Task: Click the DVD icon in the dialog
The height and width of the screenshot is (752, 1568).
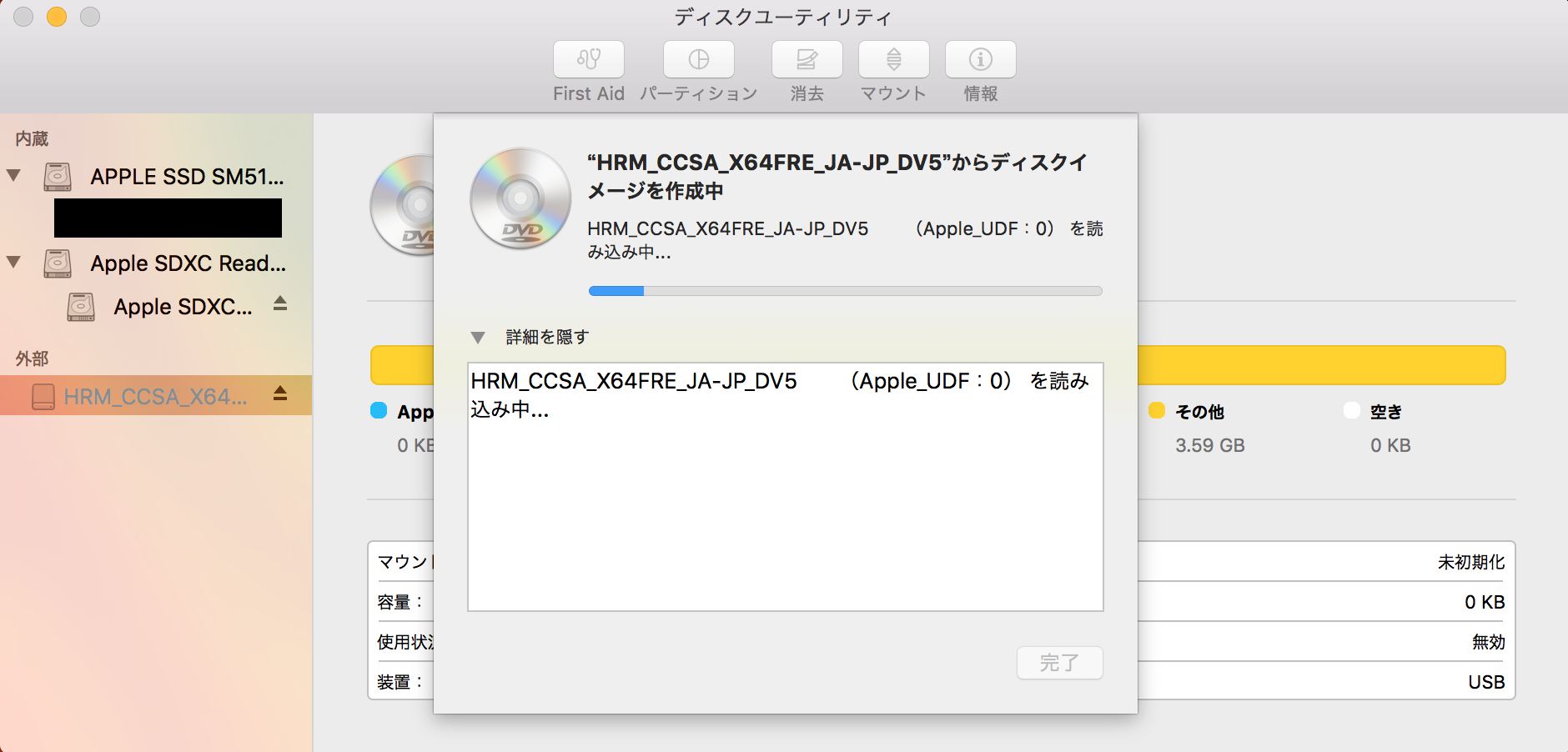Action: tap(520, 198)
